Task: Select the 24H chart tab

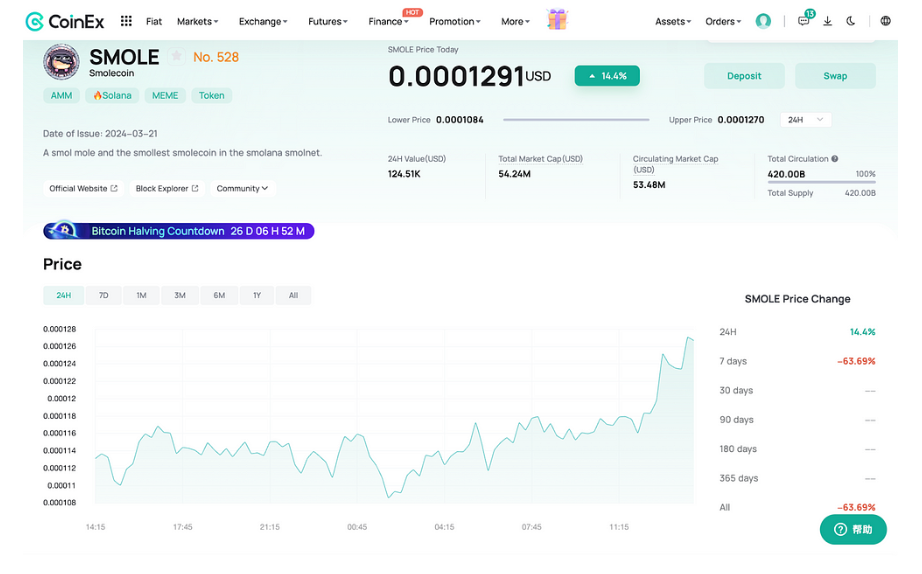Action: 64,295
